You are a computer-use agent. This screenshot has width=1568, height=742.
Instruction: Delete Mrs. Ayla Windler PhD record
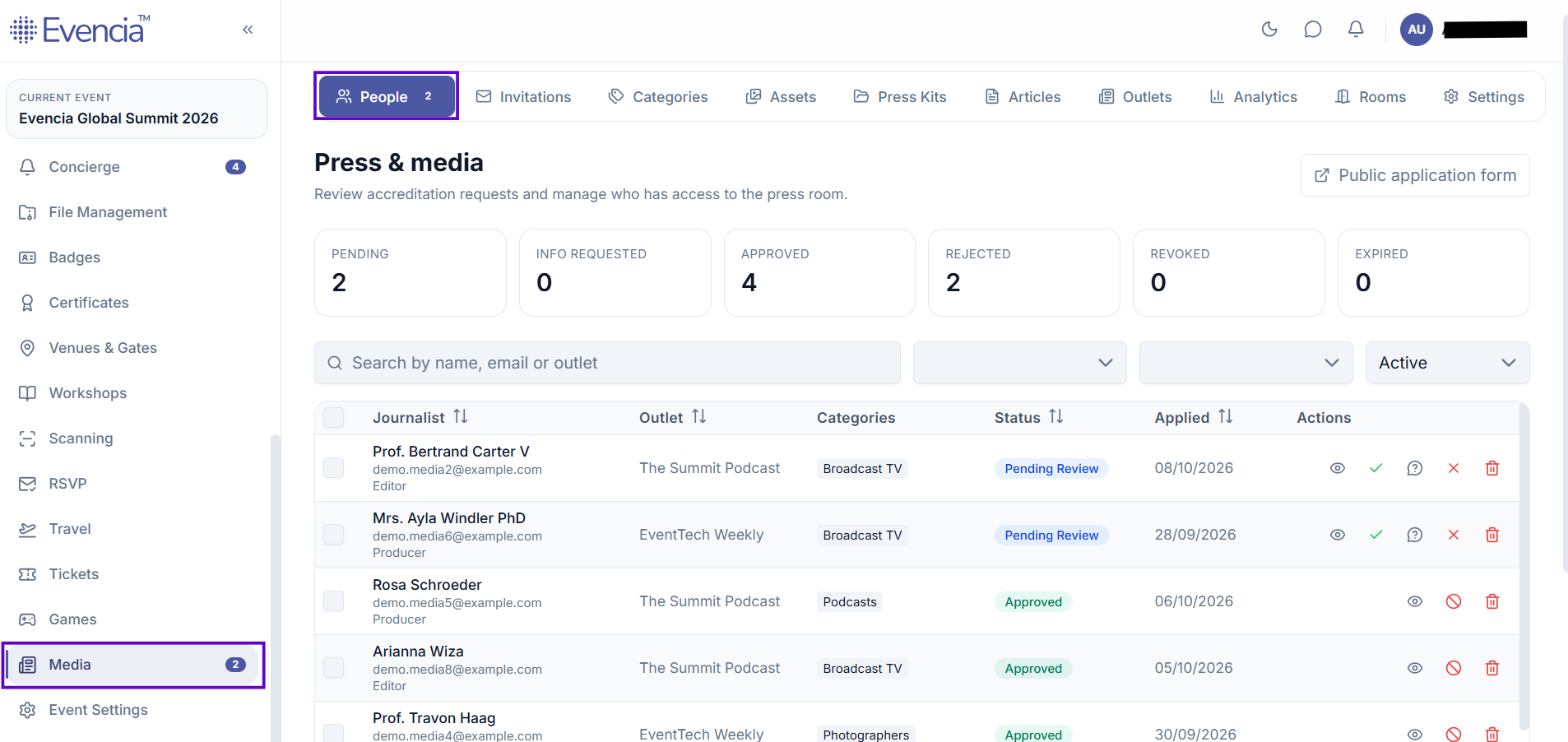coord(1492,535)
